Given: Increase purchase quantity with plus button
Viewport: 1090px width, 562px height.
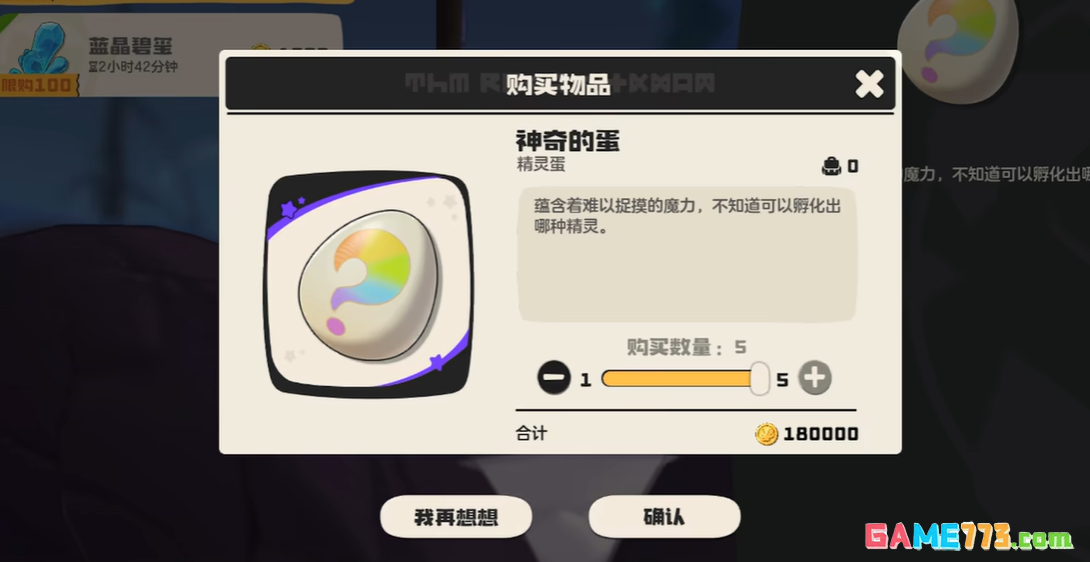Looking at the screenshot, I should (815, 379).
